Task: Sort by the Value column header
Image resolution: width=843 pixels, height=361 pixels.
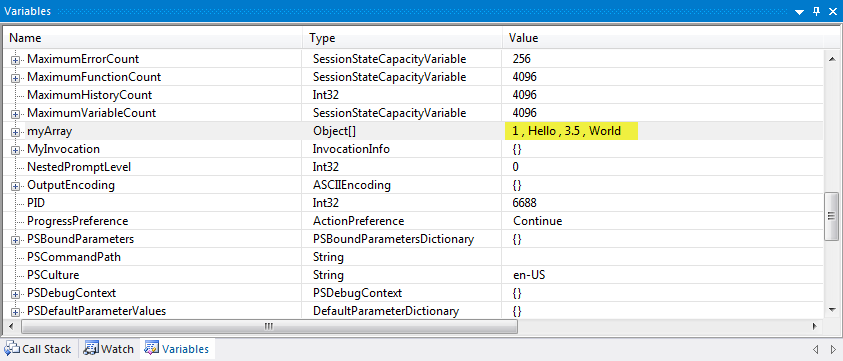Action: pos(663,38)
